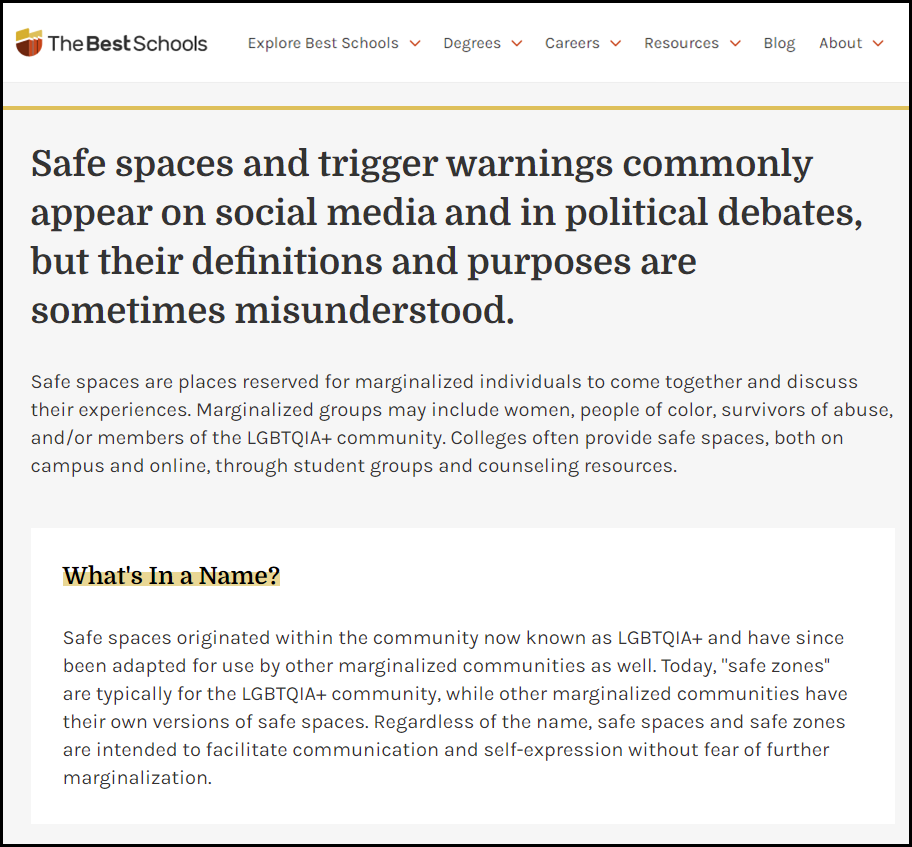Screen dimensions: 912x847
Task: Click the TheBestSchools site name text
Action: tap(127, 43)
